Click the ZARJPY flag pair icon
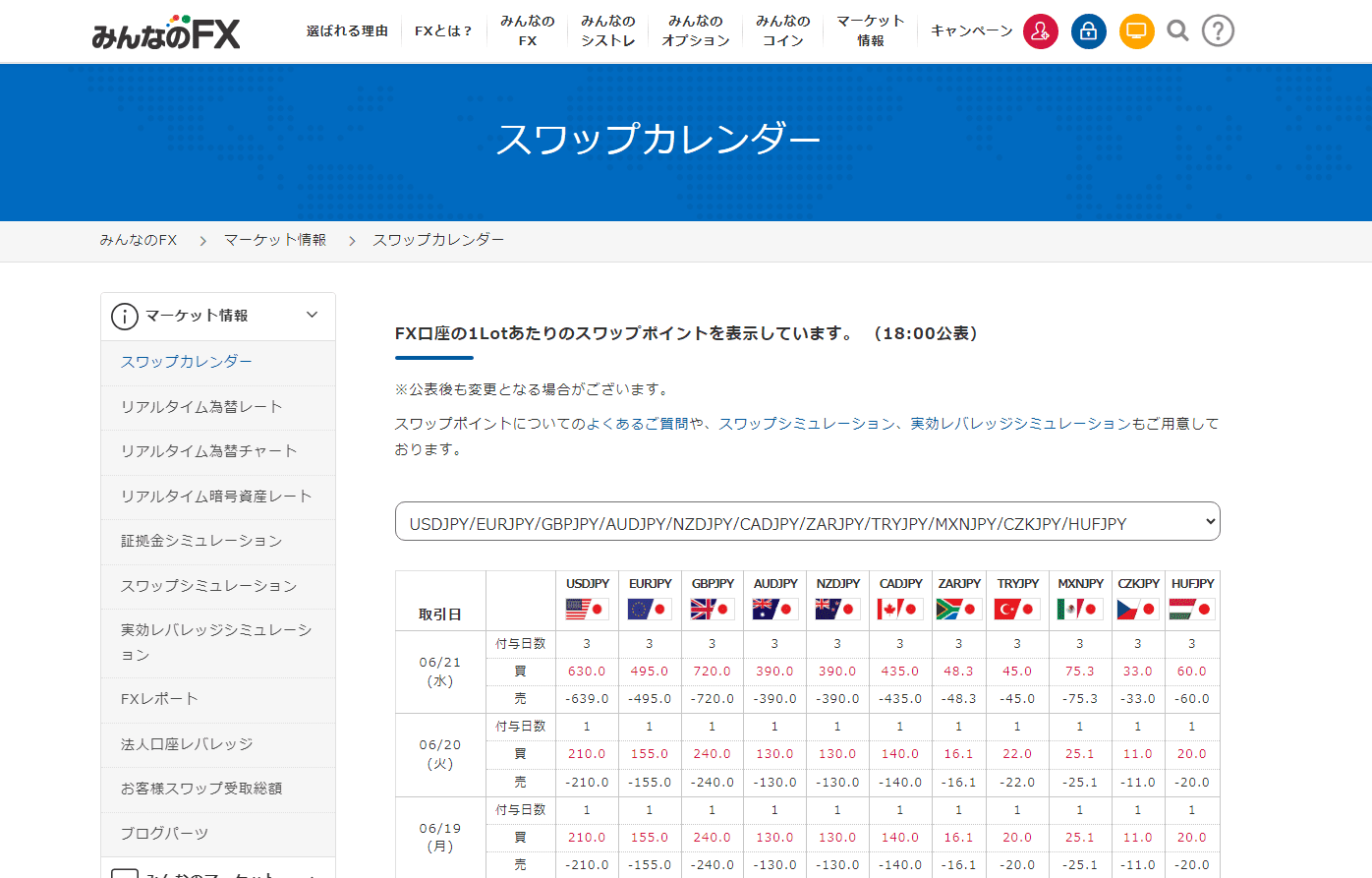 [959, 609]
